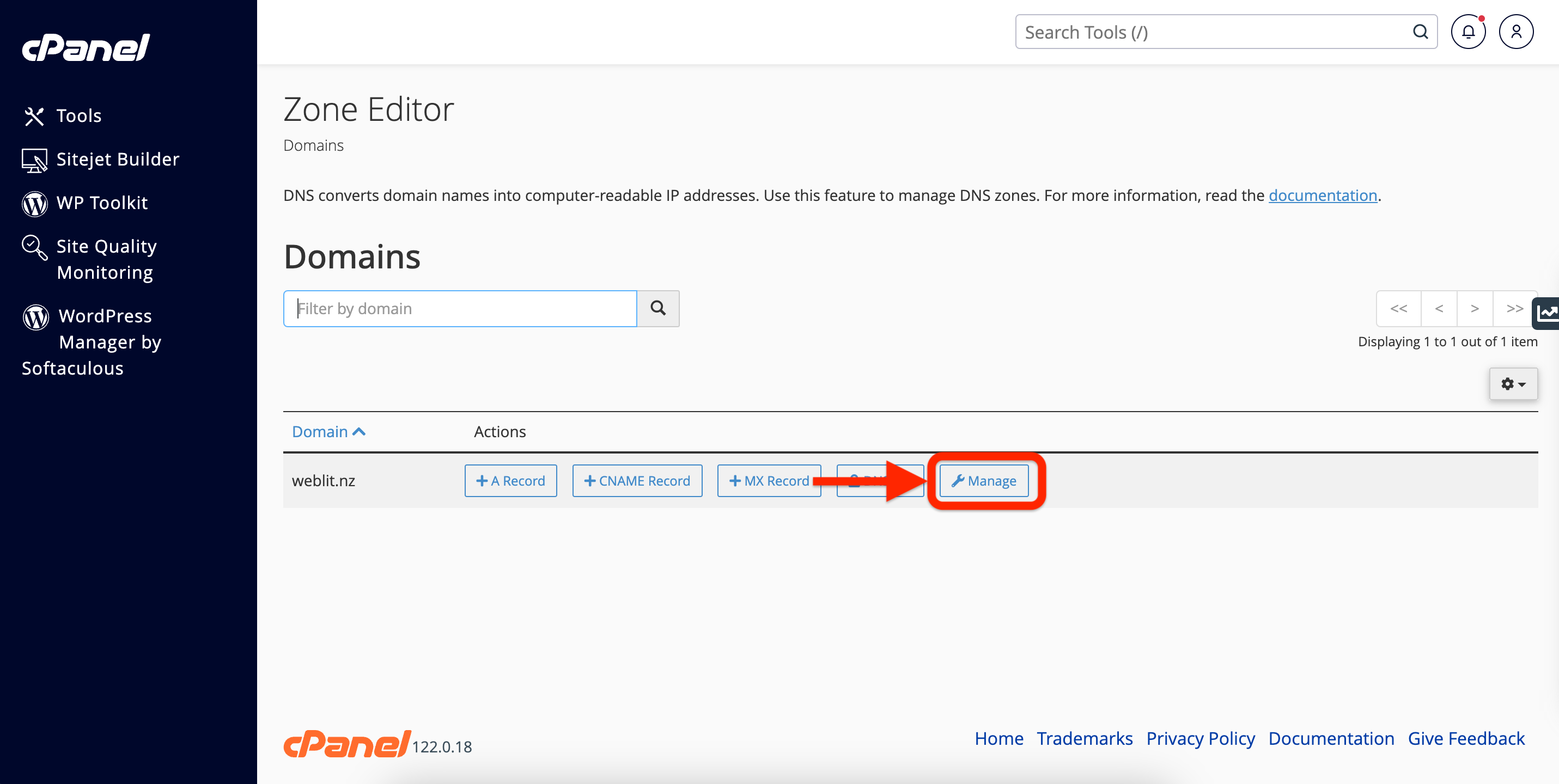Viewport: 1559px width, 784px height.
Task: Add a CNAME Record for weblit.nz
Action: [x=637, y=481]
